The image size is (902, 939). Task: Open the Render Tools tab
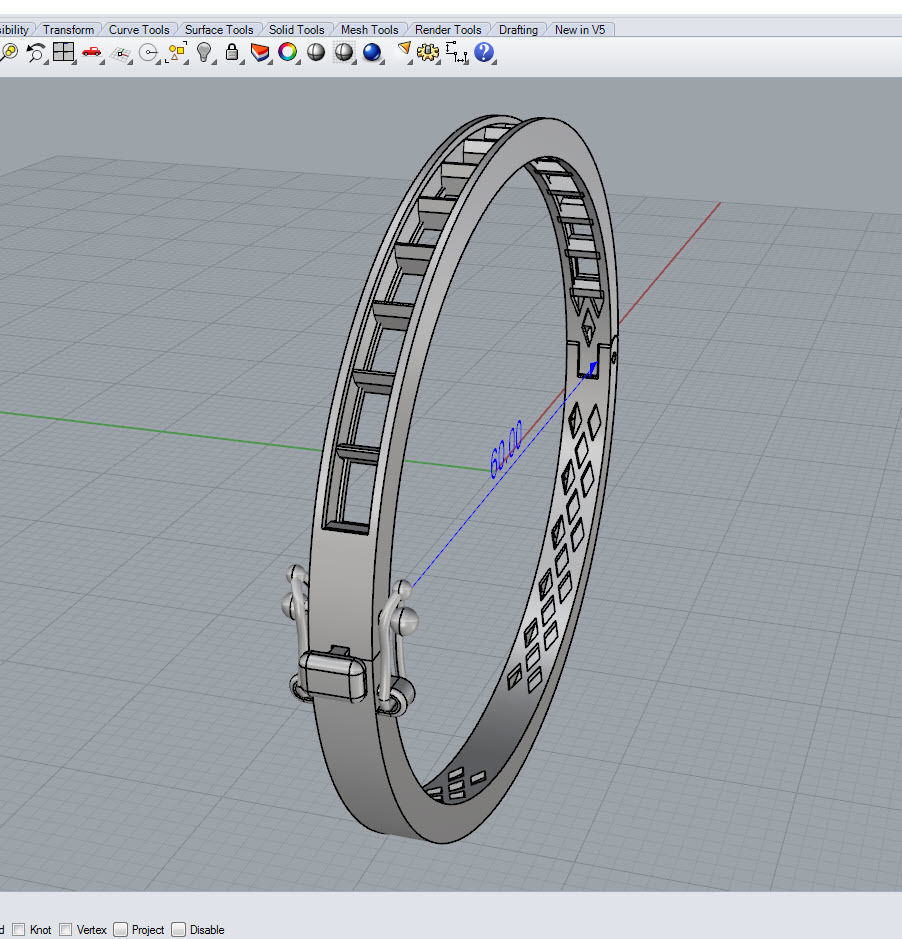point(448,29)
